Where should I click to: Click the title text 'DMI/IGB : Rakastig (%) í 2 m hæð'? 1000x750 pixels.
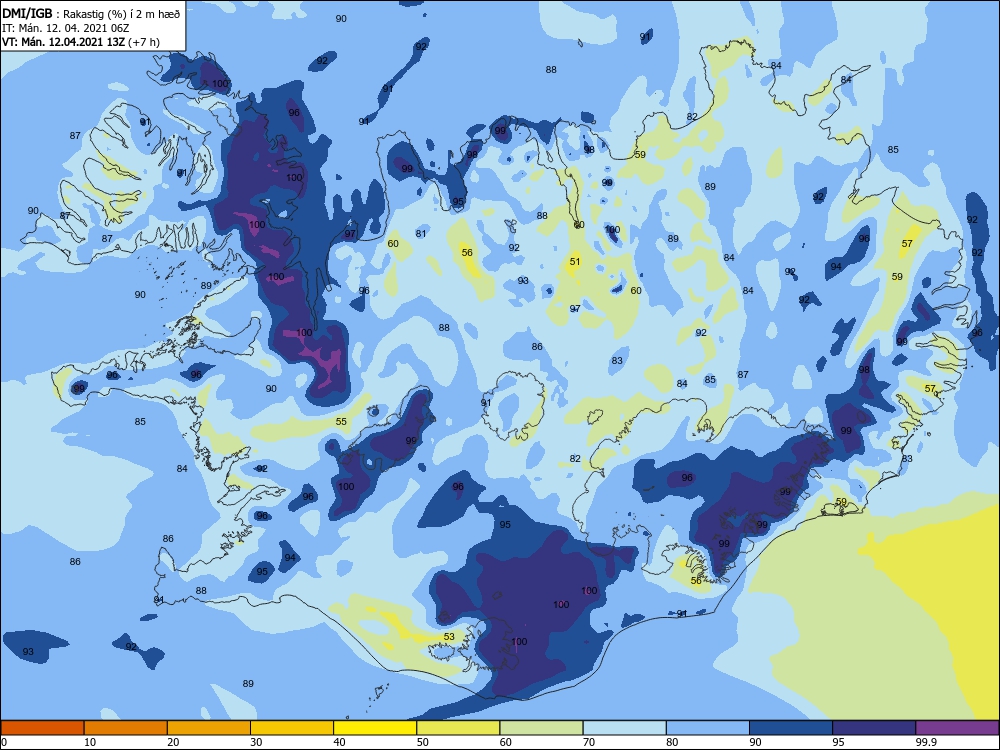[91, 13]
